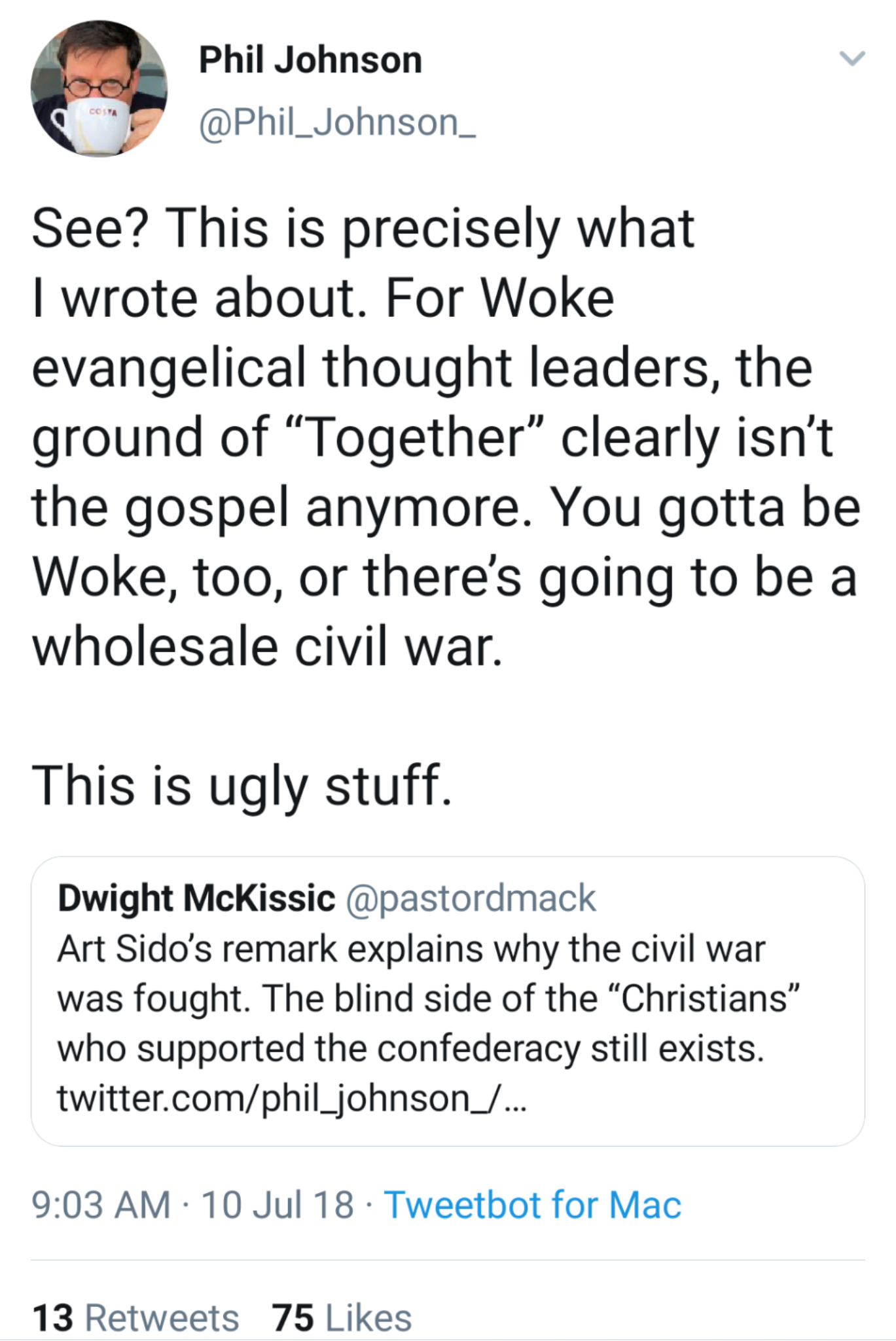This screenshot has height=1341, width=896.
Task: Click the "who supported the confederacy" quoted line
Action: click(x=410, y=1048)
